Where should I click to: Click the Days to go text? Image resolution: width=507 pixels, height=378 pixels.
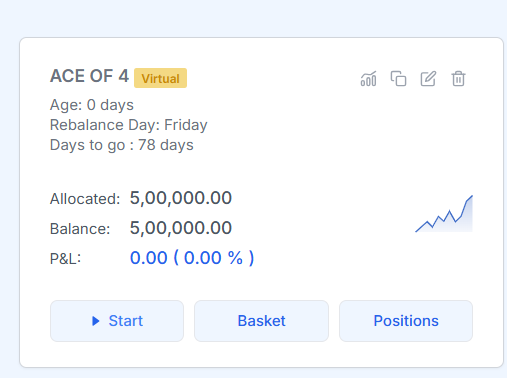(122, 145)
